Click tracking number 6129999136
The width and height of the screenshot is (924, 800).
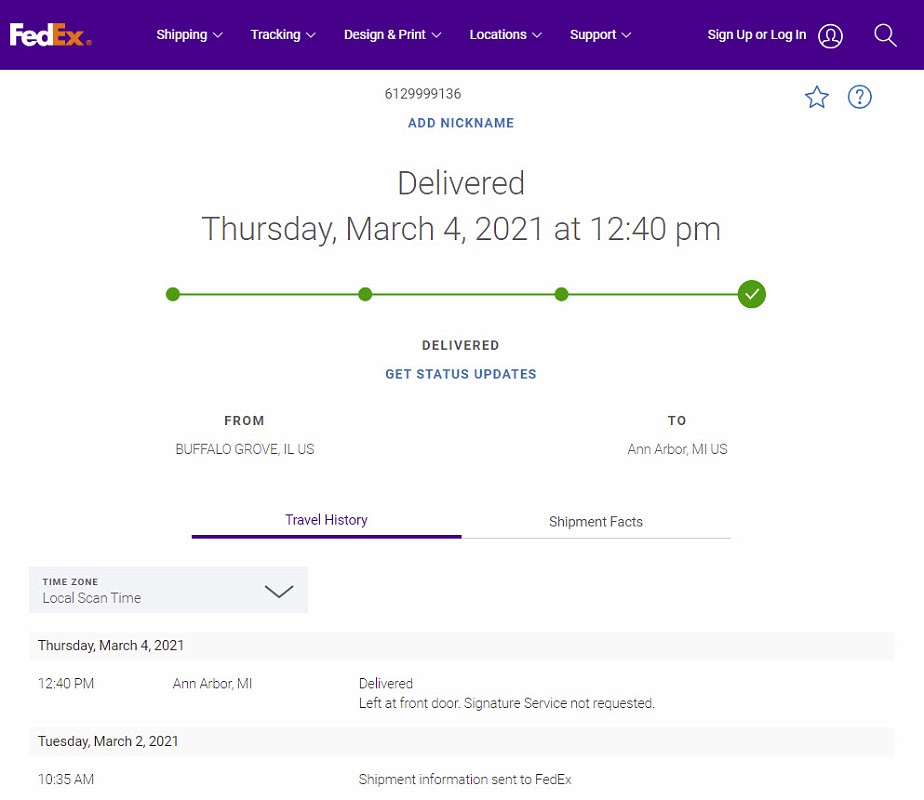point(423,94)
